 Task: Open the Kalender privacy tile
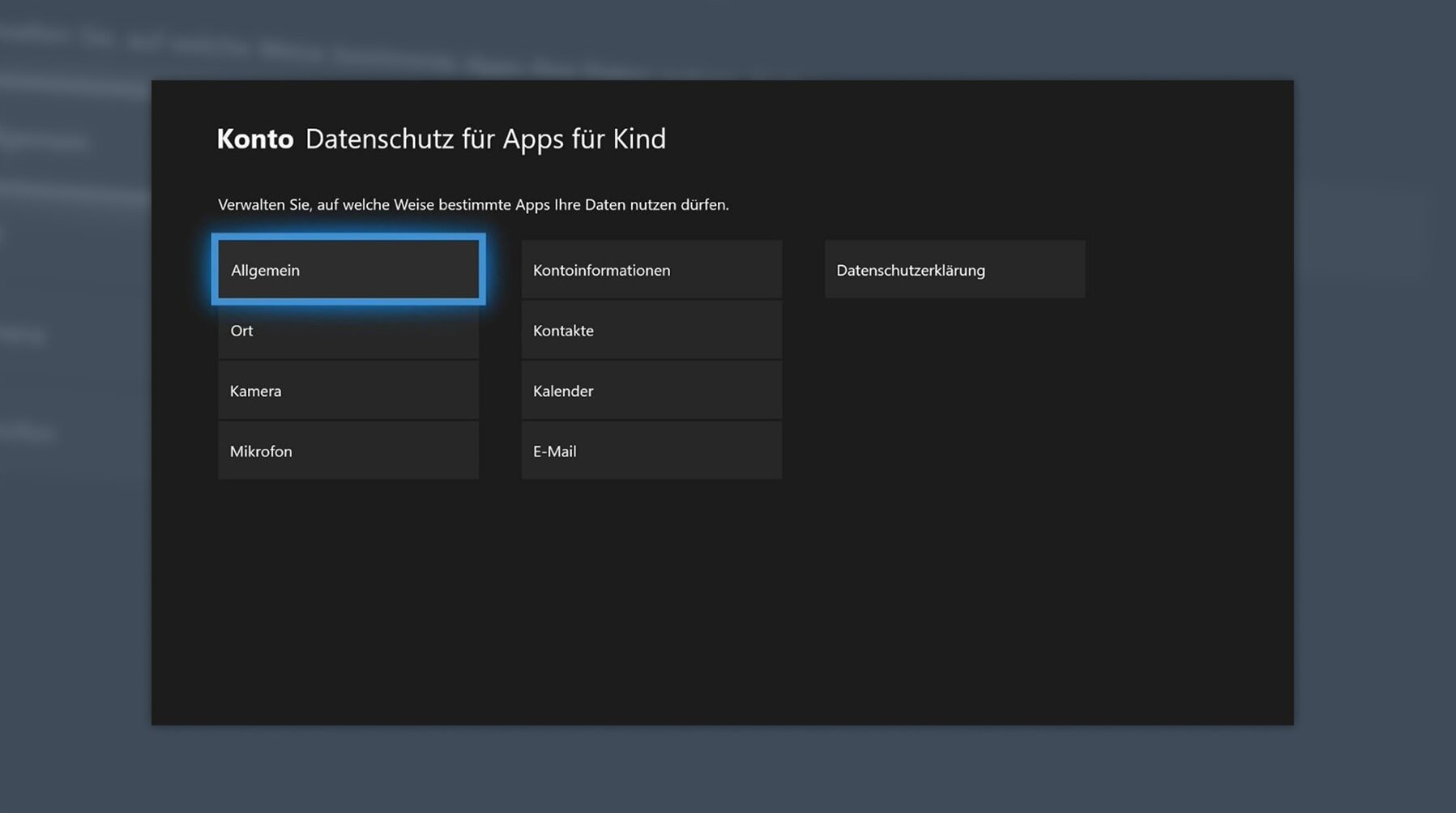coord(651,391)
